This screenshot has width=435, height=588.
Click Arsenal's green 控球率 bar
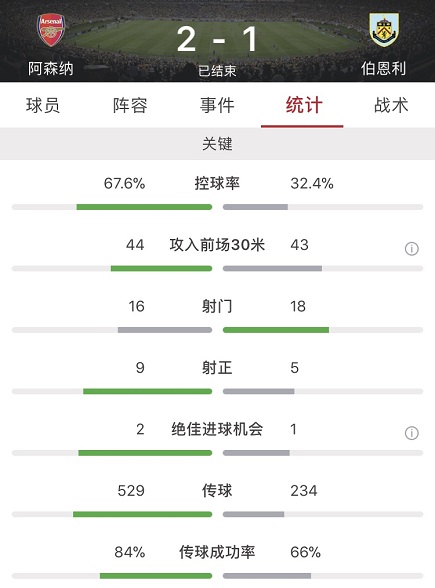coord(144,207)
